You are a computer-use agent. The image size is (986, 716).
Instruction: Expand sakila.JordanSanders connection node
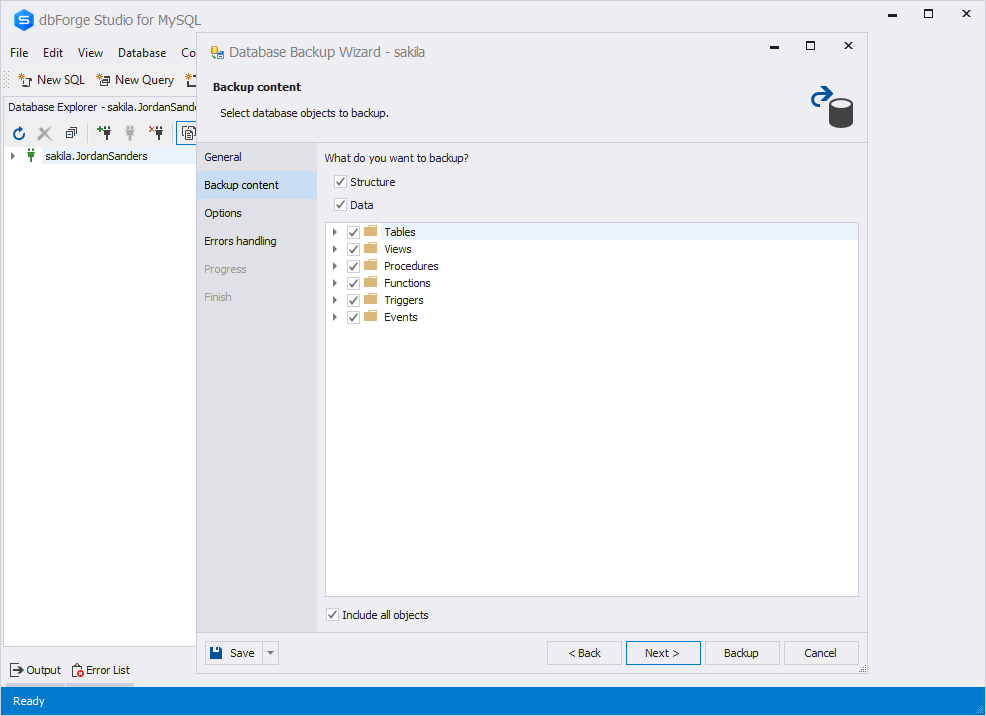coord(13,156)
